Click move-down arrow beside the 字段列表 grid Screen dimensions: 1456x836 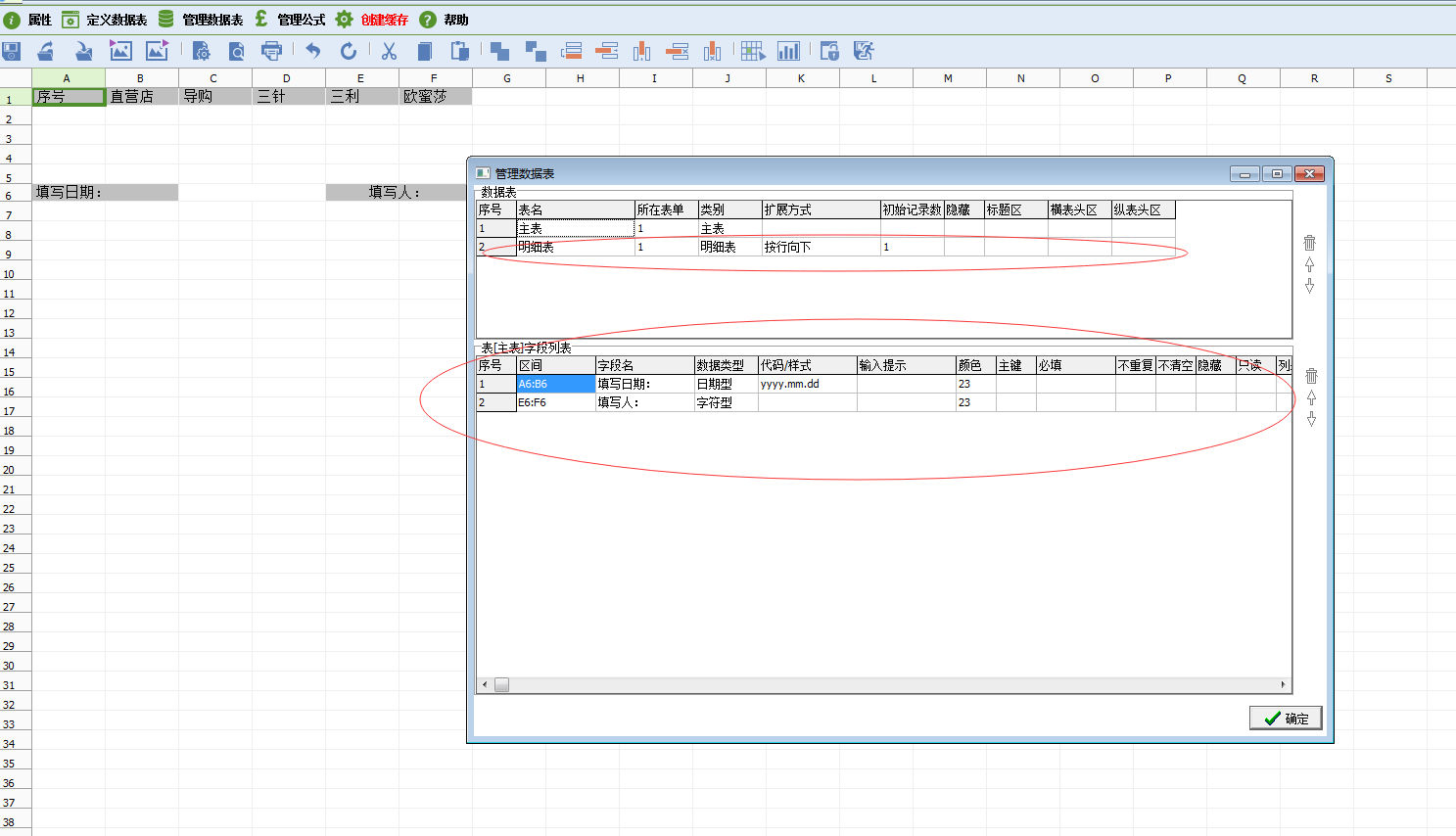(1311, 419)
